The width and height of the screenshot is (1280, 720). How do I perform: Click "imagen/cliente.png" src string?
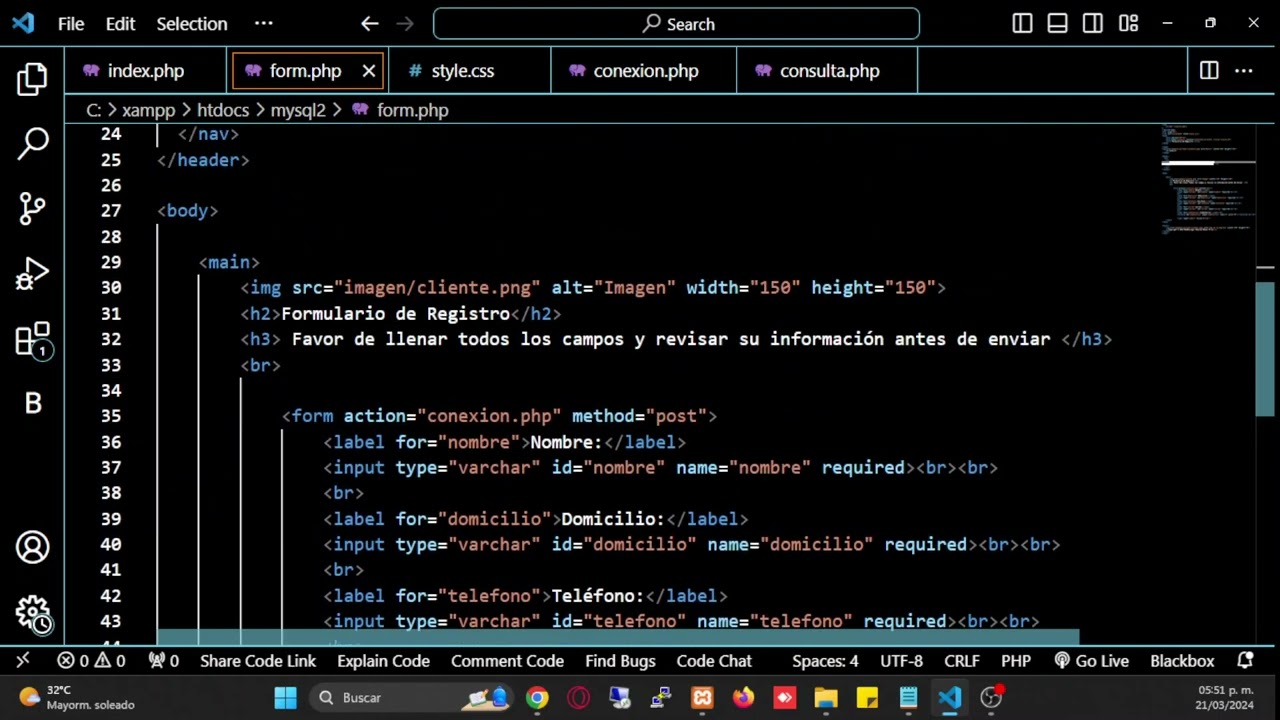pos(437,288)
